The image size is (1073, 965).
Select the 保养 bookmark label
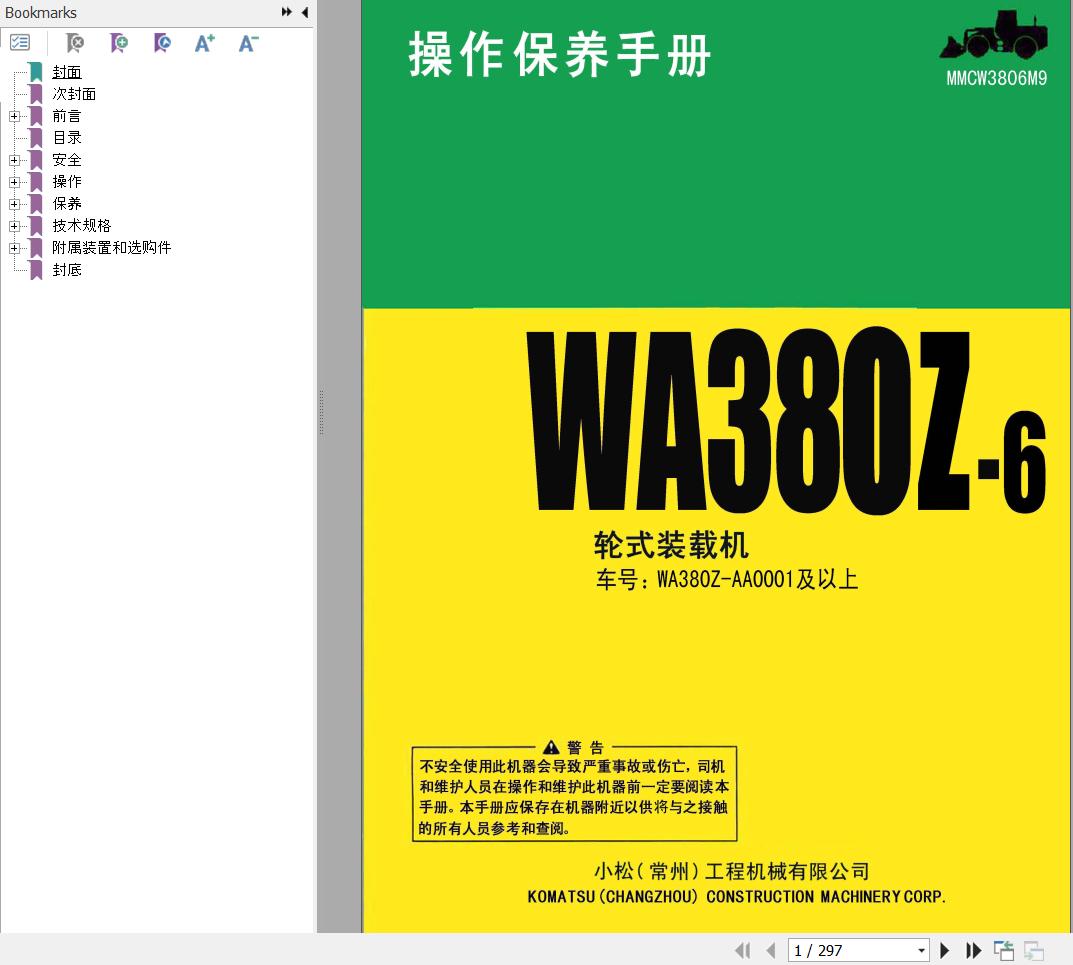click(67, 203)
